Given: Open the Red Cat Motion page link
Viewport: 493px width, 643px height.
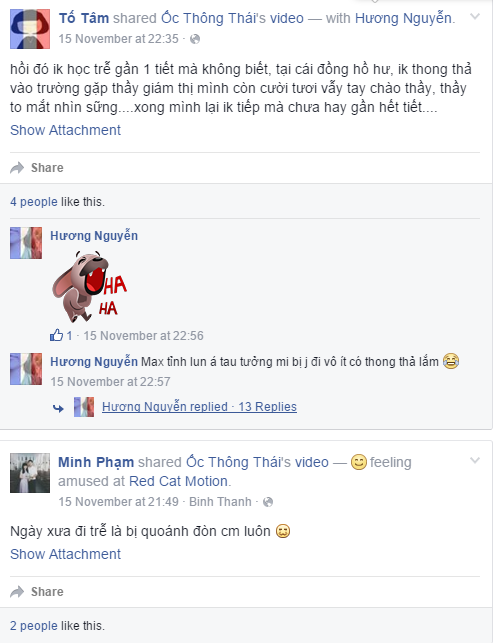Looking at the screenshot, I should 178,481.
